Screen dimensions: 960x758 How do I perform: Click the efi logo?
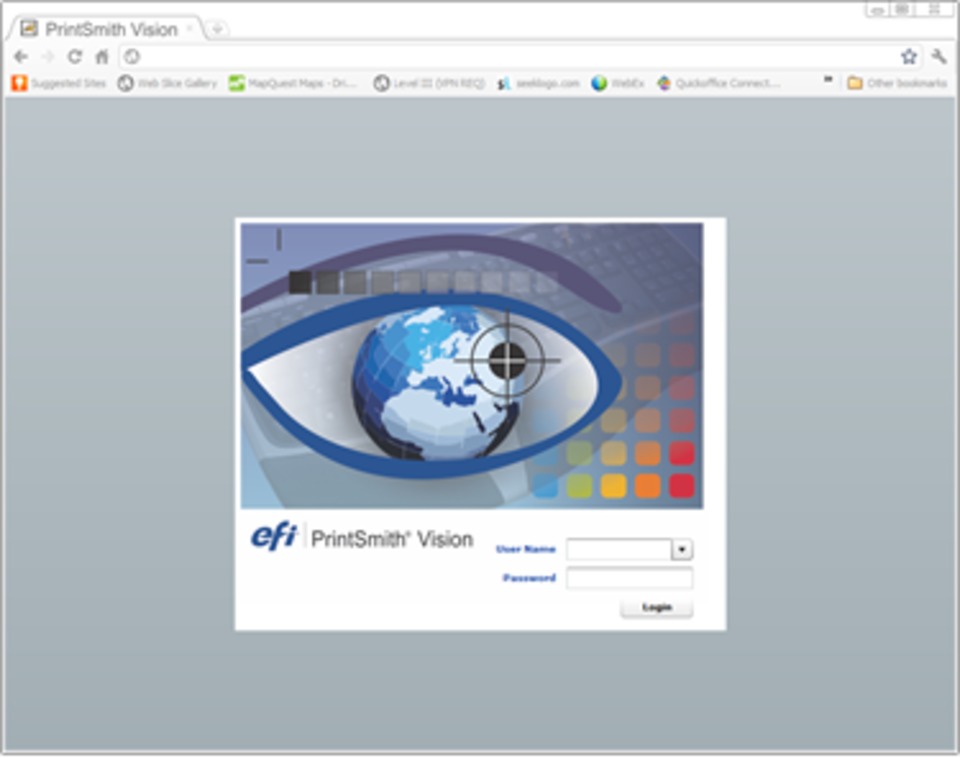(274, 537)
